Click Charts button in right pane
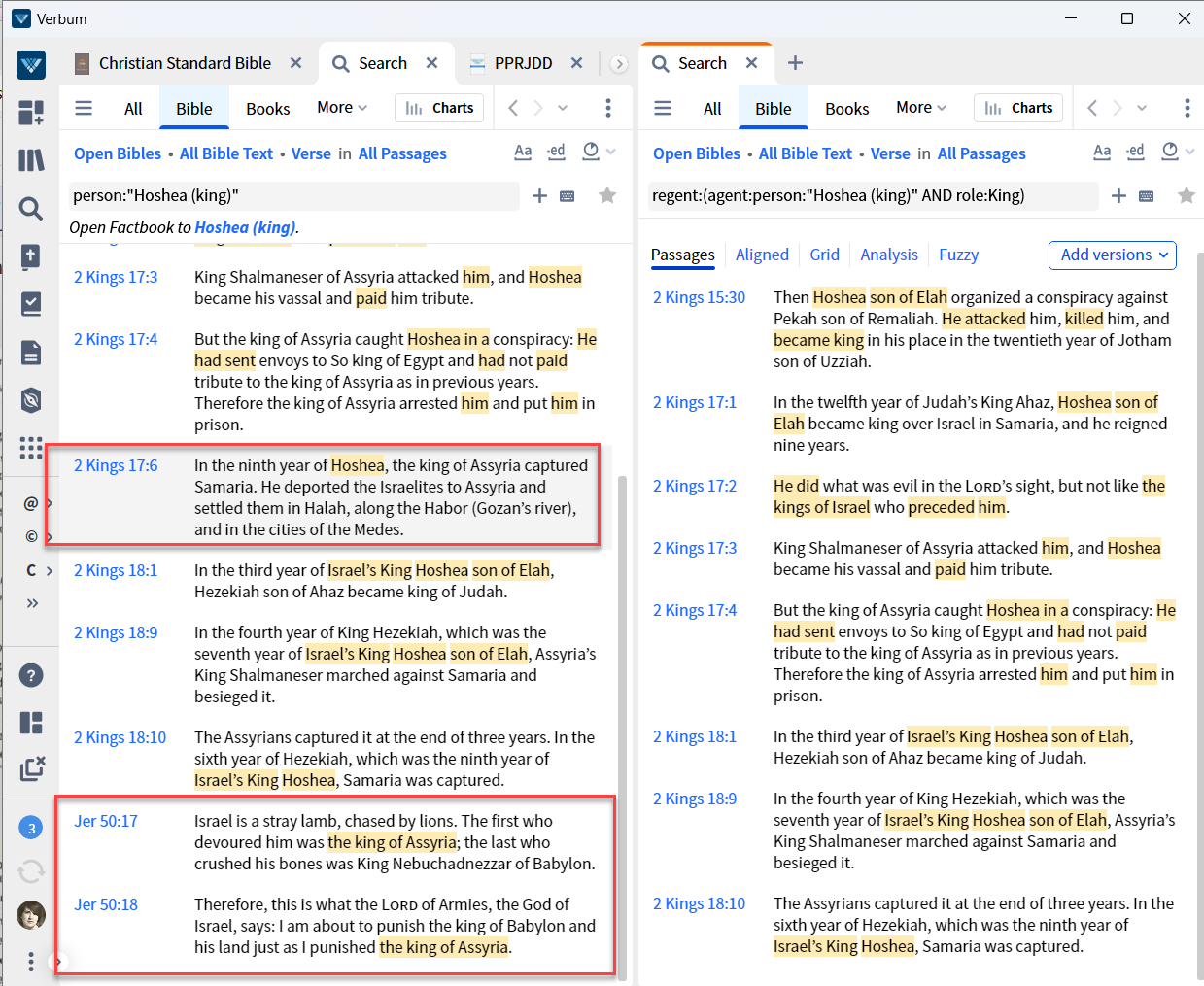This screenshot has width=1204, height=986. coord(1018,108)
